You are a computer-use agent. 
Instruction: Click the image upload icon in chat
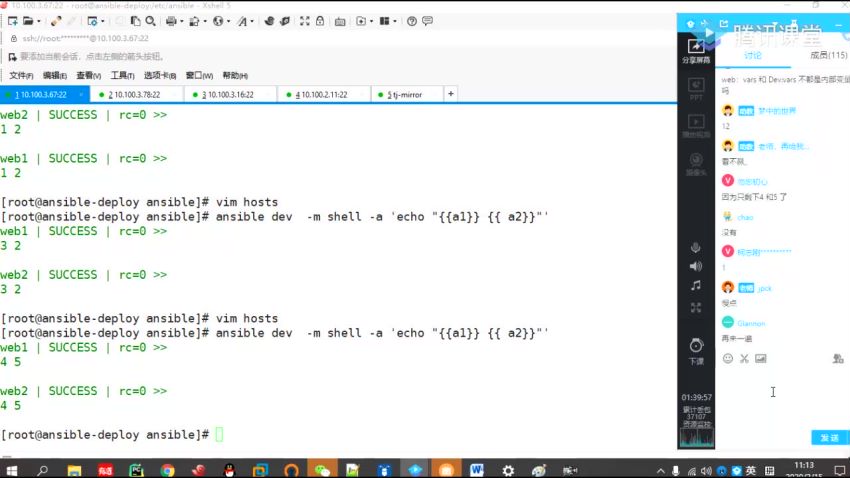point(761,358)
